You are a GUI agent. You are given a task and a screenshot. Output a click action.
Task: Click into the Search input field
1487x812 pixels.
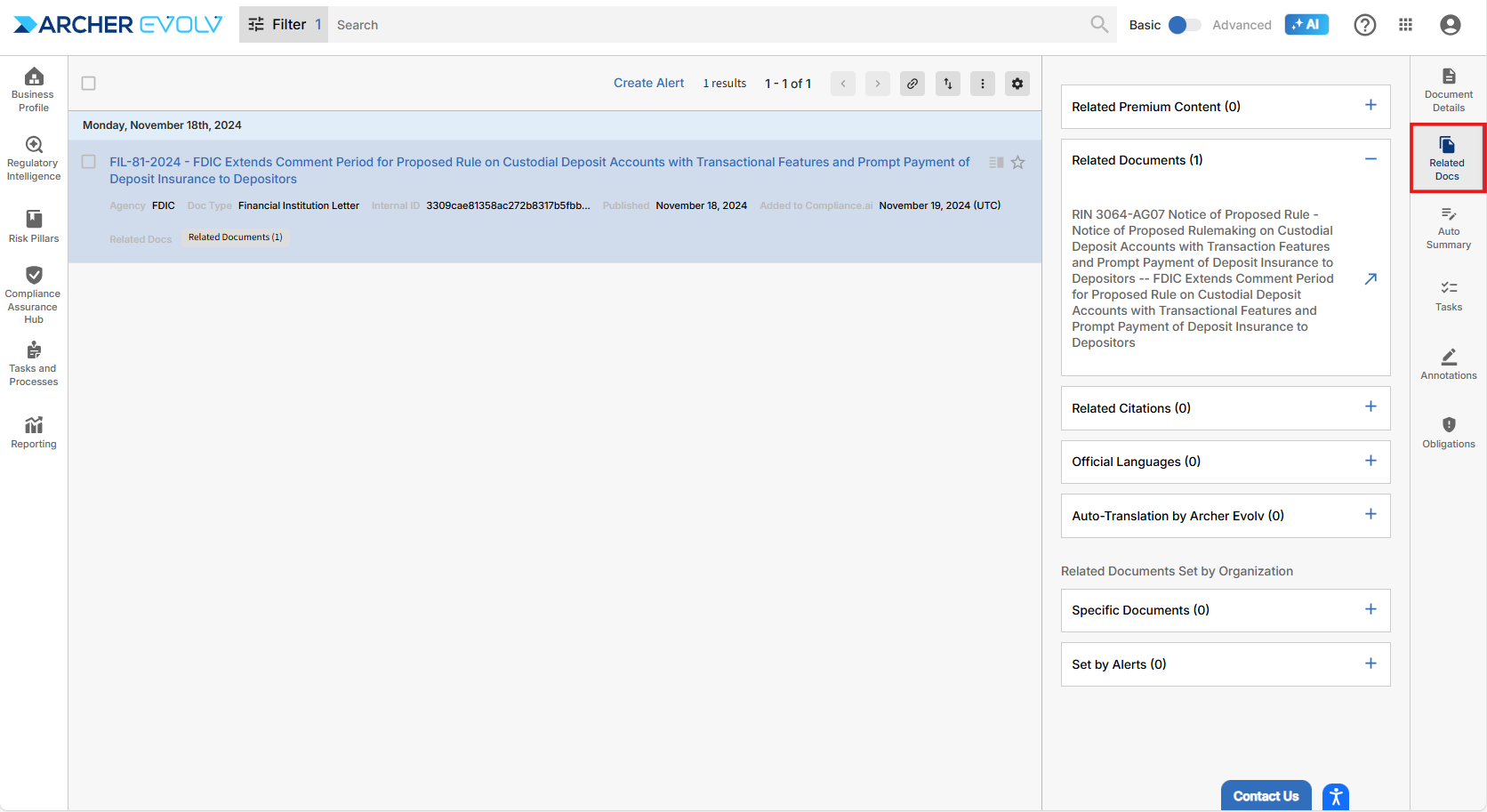point(707,25)
